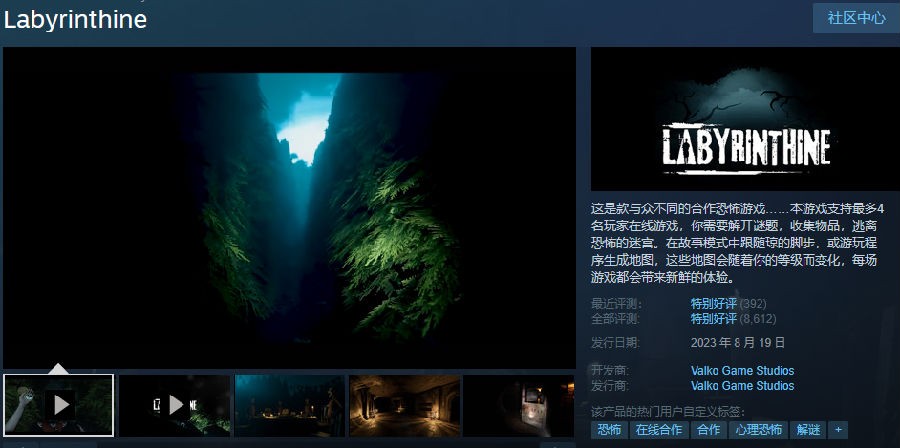This screenshot has height=448, width=900.
Task: Click the Labyrinthine header capsule image
Action: [x=745, y=119]
